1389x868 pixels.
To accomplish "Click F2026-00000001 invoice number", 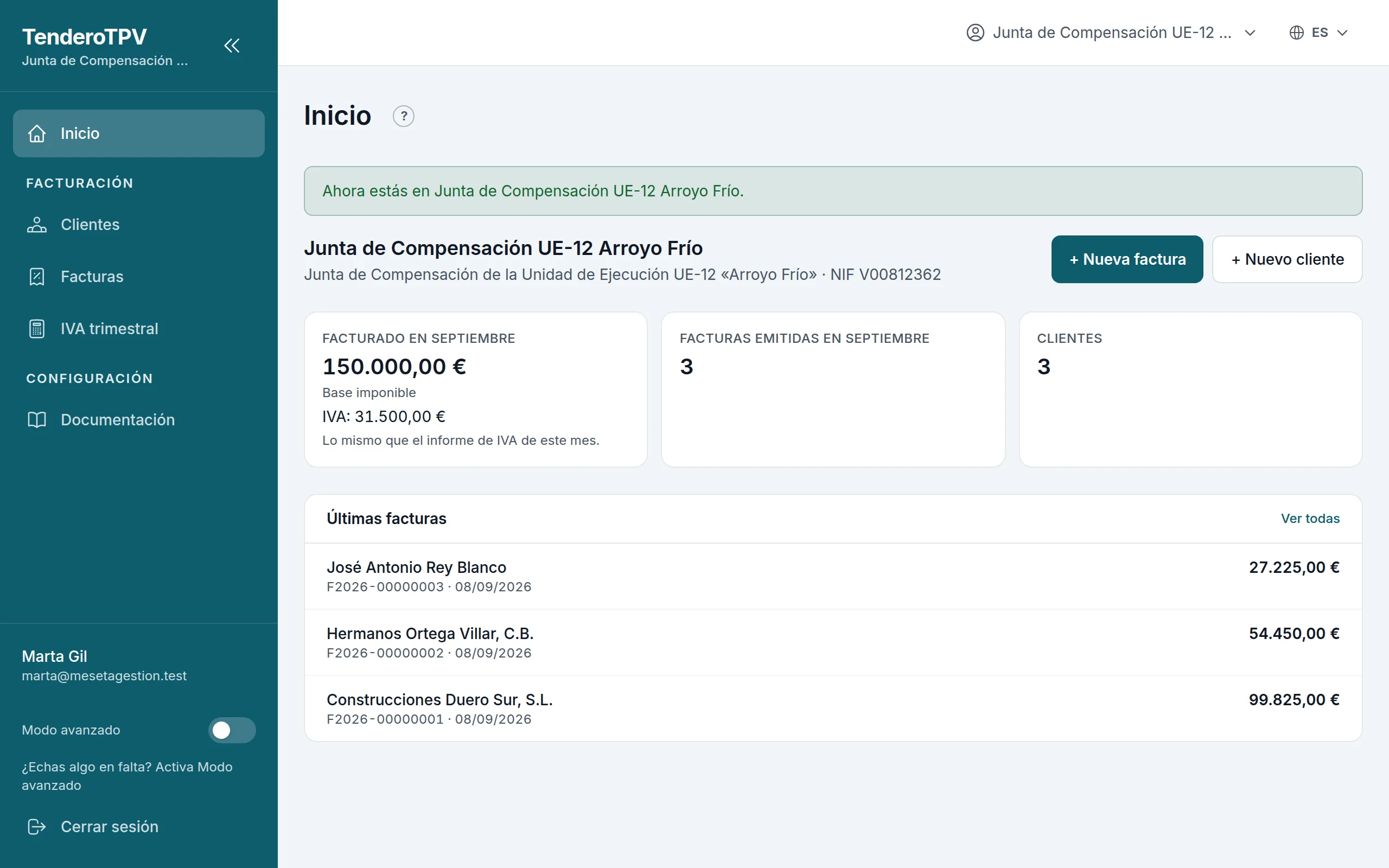I will click(x=385, y=719).
